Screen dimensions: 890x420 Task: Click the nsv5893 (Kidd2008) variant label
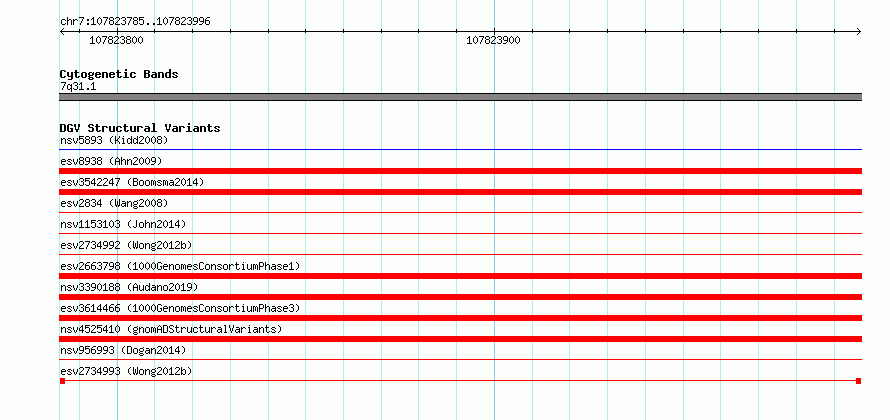pyautogui.click(x=114, y=140)
